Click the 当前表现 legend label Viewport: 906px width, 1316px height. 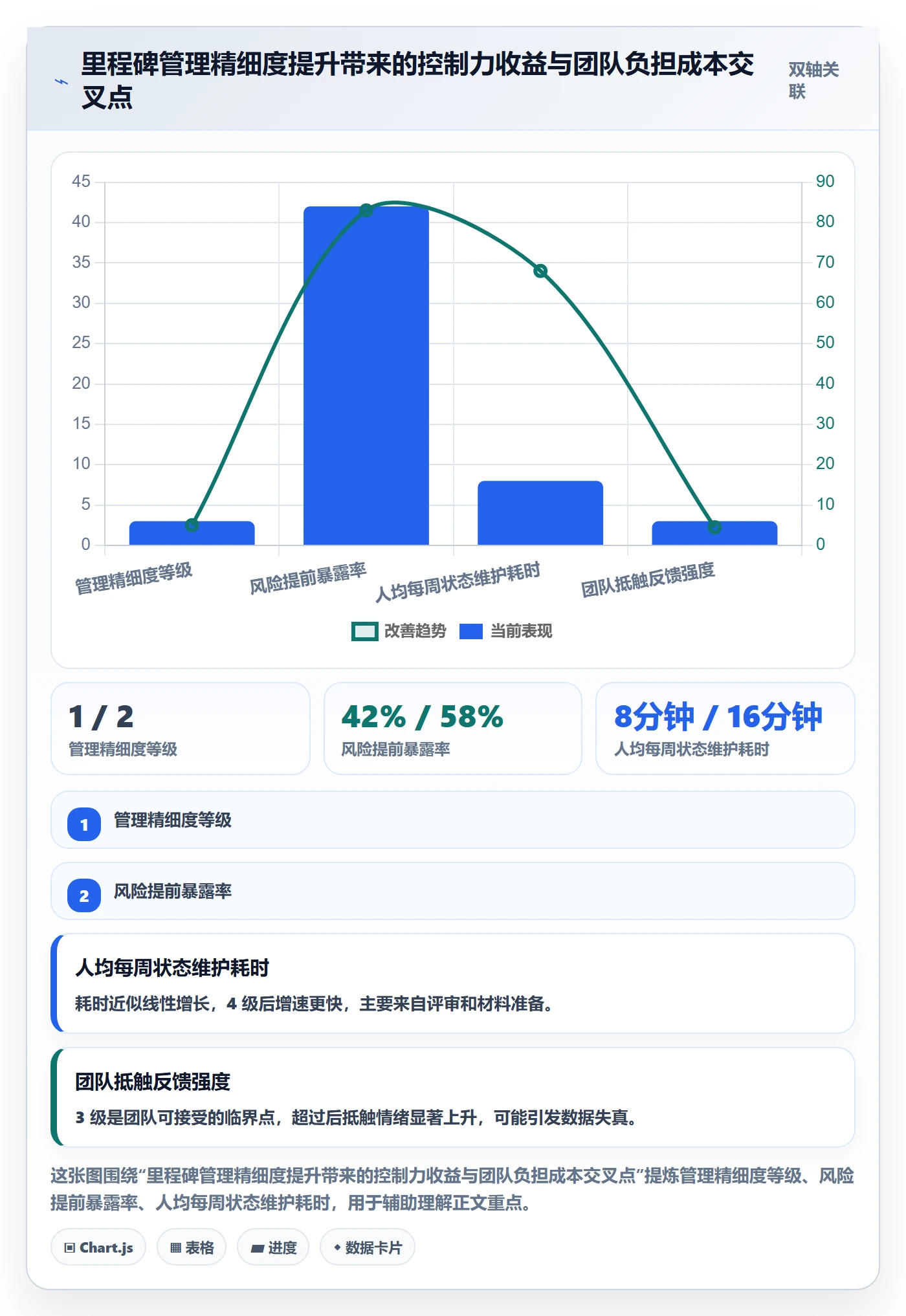point(521,631)
